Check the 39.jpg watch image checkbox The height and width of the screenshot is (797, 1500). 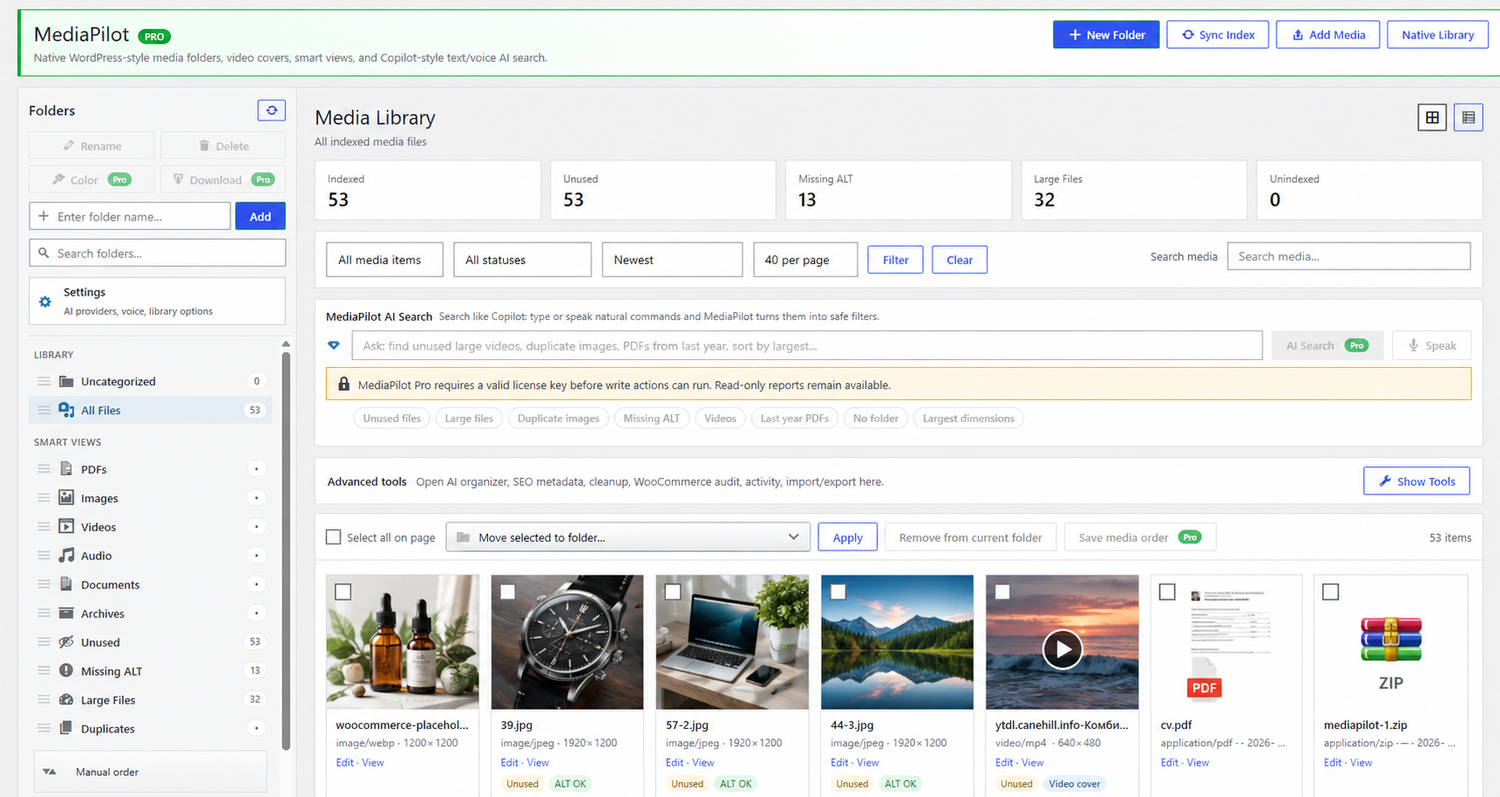508,592
